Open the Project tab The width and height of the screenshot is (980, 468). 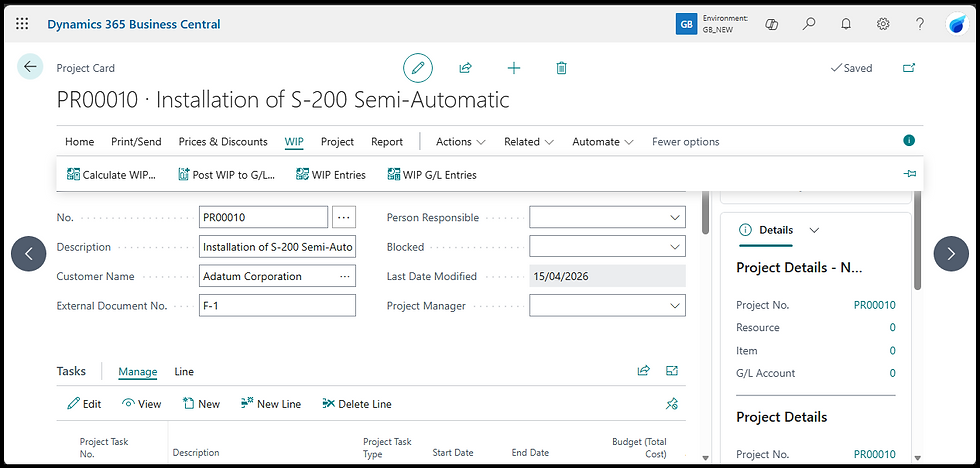click(x=338, y=142)
